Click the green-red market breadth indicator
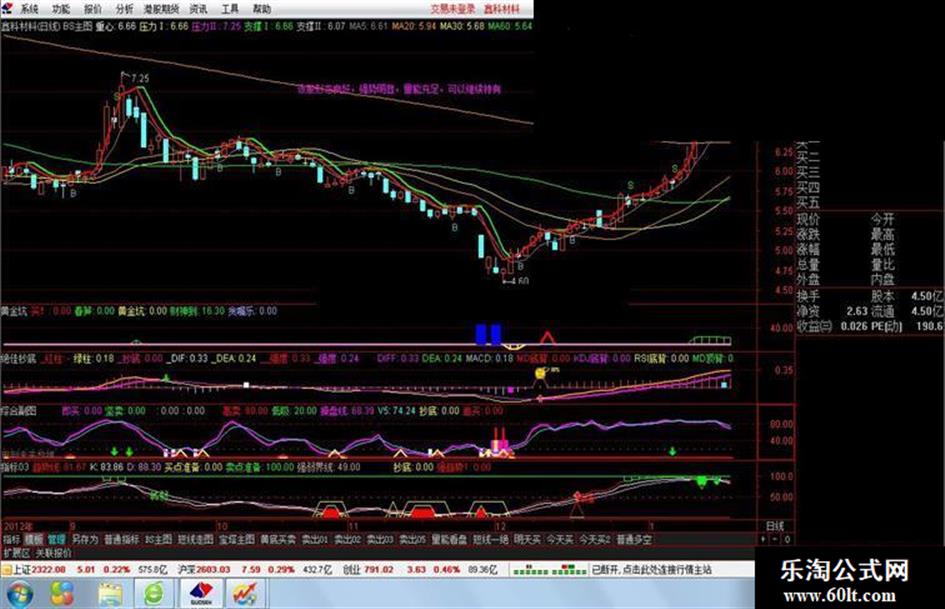This screenshot has width=945, height=609. click(549, 569)
